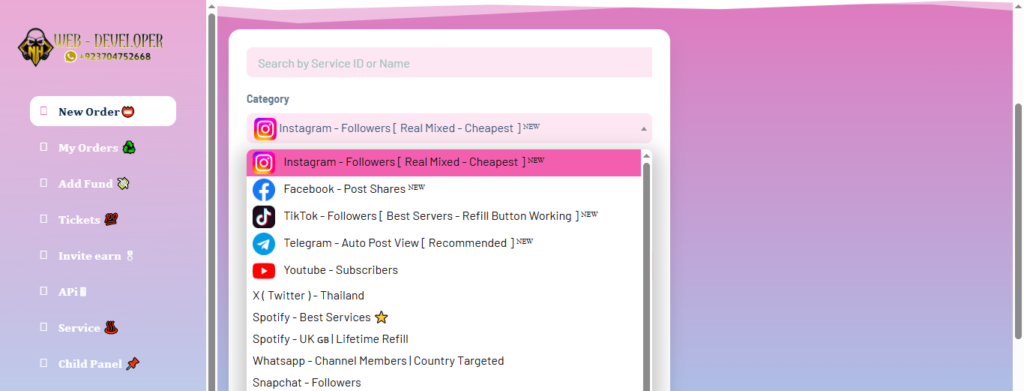Click the medal emoji next to Invite earn
Screen dimensions: 1024x391
click(x=129, y=256)
